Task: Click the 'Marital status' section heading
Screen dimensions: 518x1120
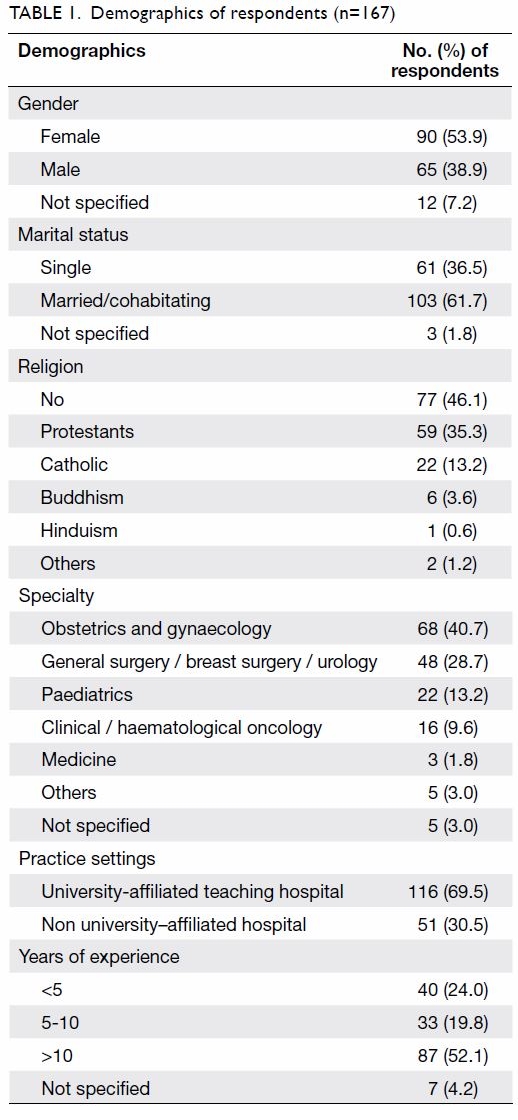Action: click(x=74, y=235)
